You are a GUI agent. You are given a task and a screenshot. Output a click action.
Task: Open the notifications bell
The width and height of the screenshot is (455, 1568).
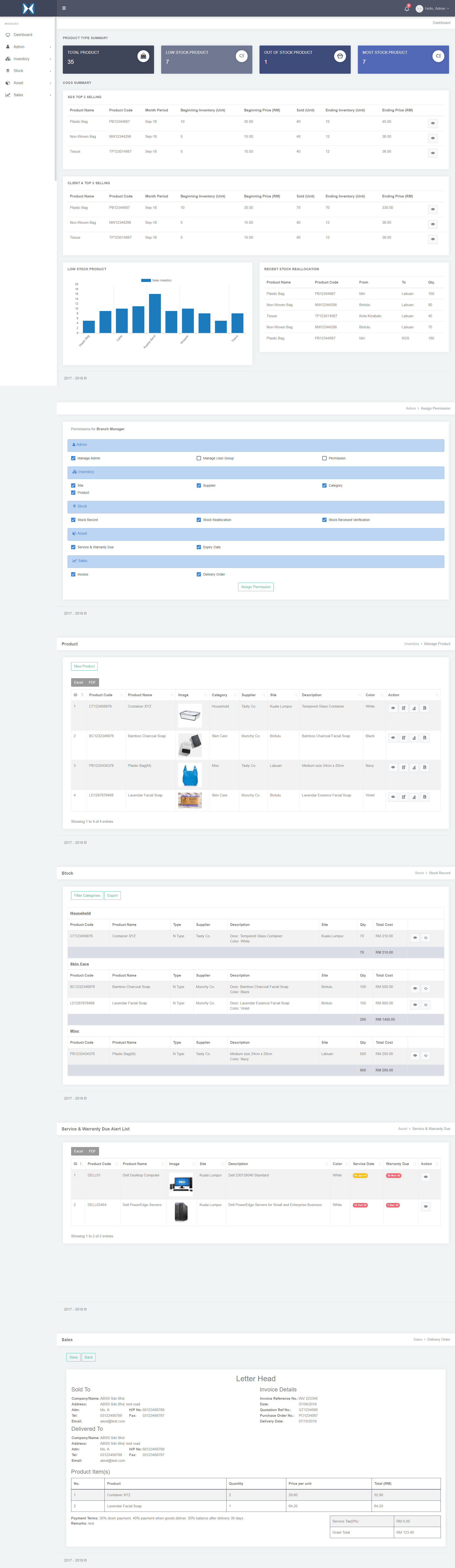[406, 9]
